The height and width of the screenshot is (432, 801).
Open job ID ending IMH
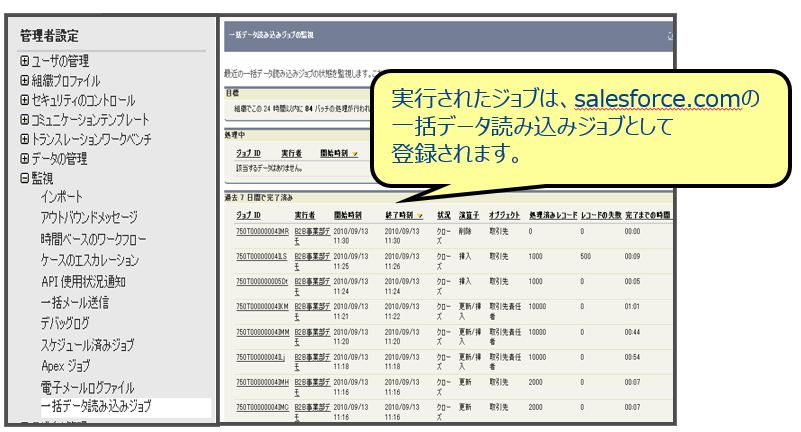coord(263,382)
